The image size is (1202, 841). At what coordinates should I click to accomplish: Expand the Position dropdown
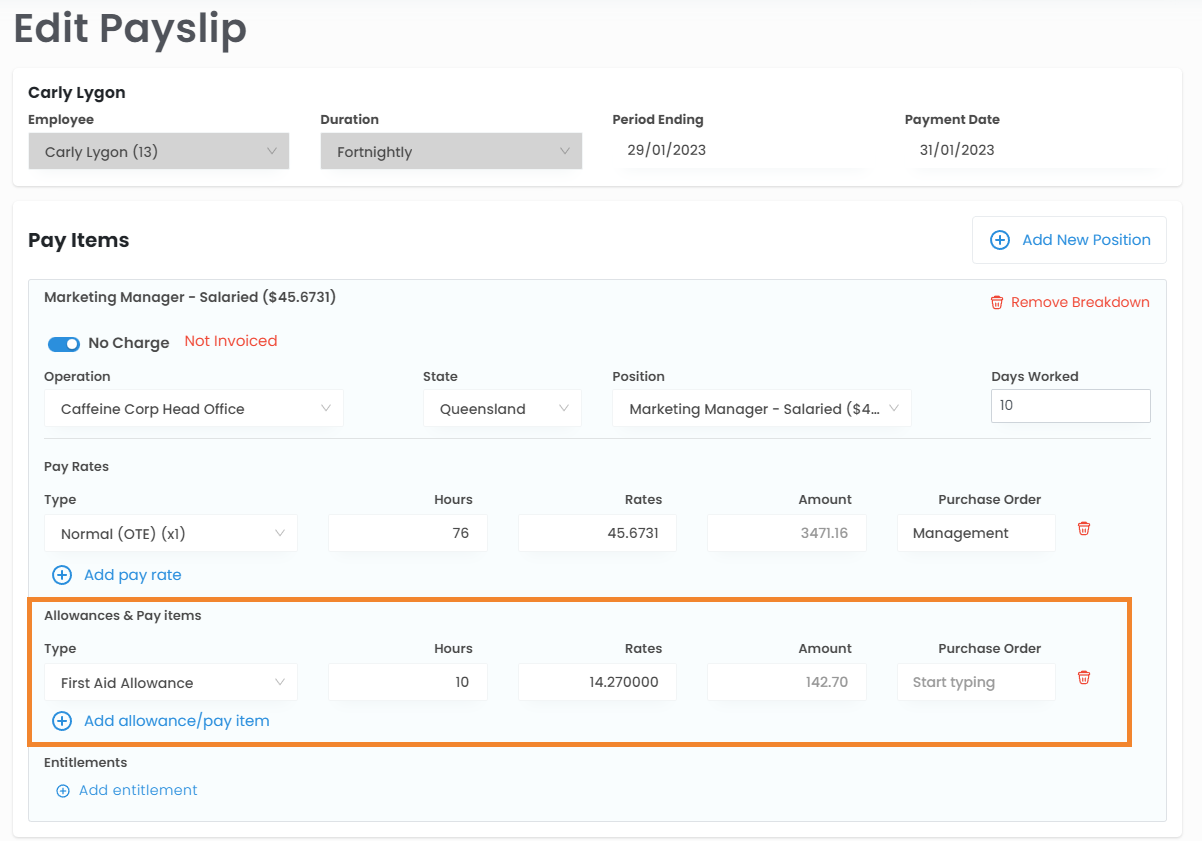(x=761, y=409)
